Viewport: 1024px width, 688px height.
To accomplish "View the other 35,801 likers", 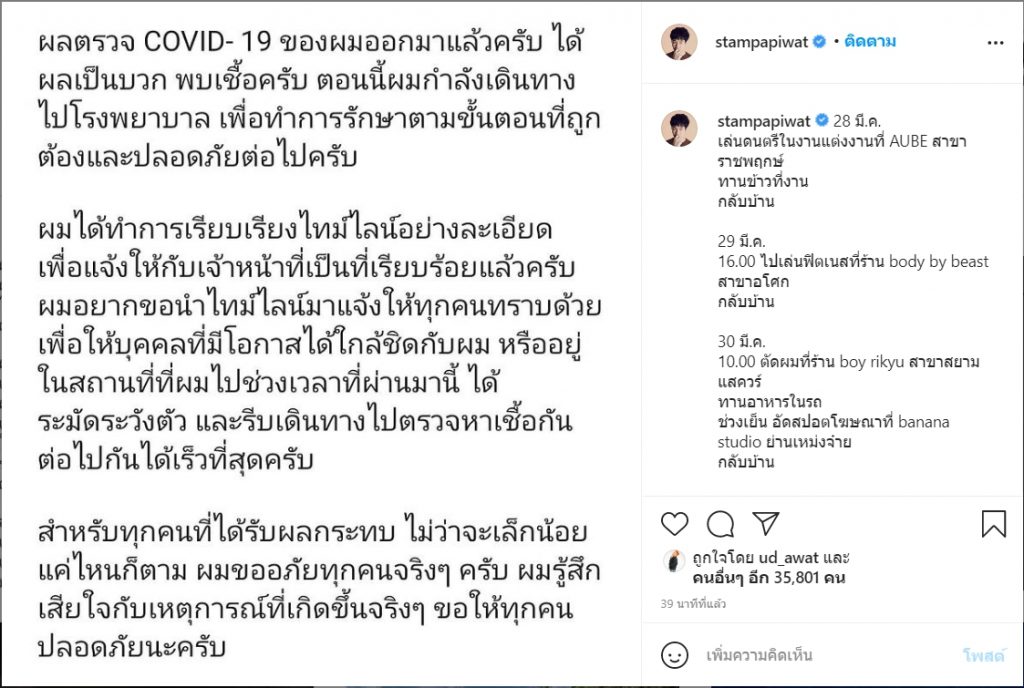I will [x=769, y=578].
